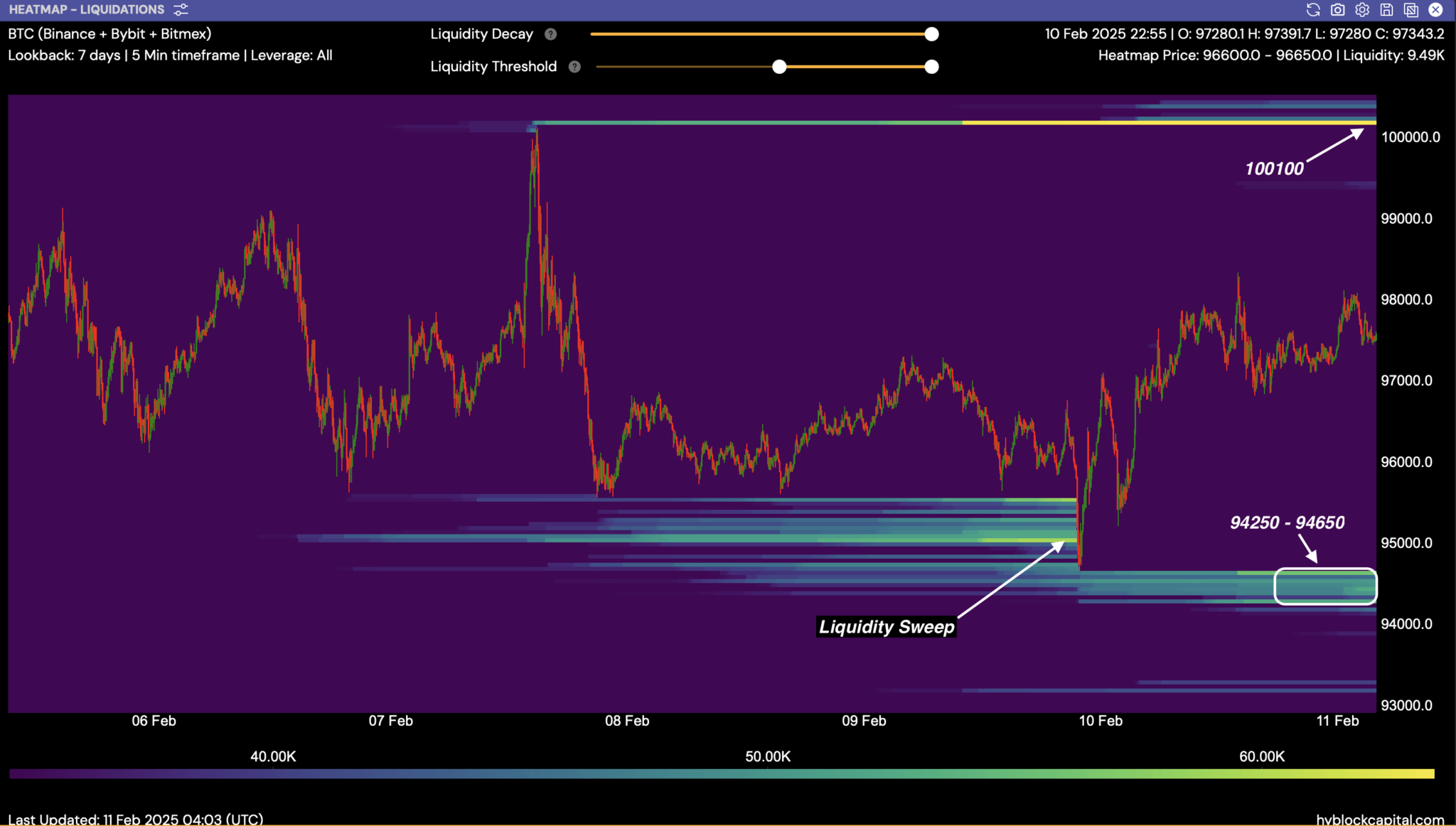The height and width of the screenshot is (826, 1456).
Task: Click the 10 Feb date axis marker
Action: coord(1101,721)
